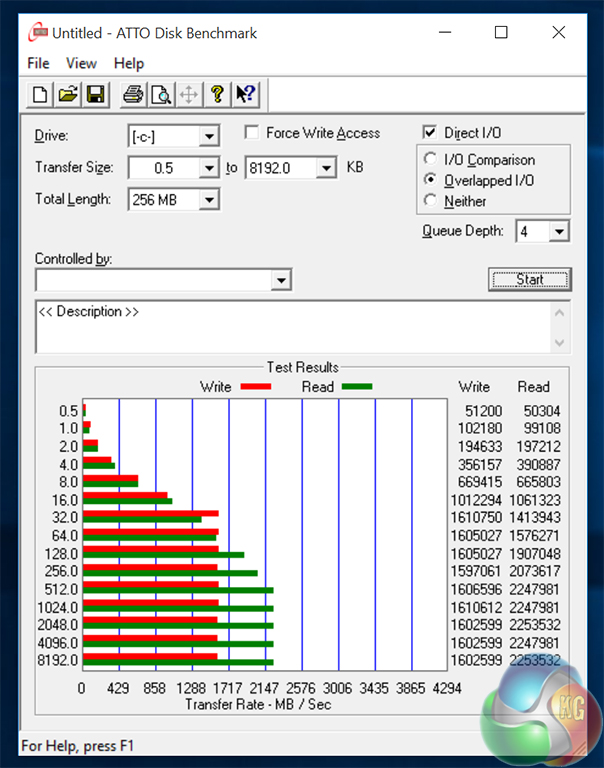The image size is (604, 768).
Task: Click the Start benchmark button
Action: (x=530, y=280)
